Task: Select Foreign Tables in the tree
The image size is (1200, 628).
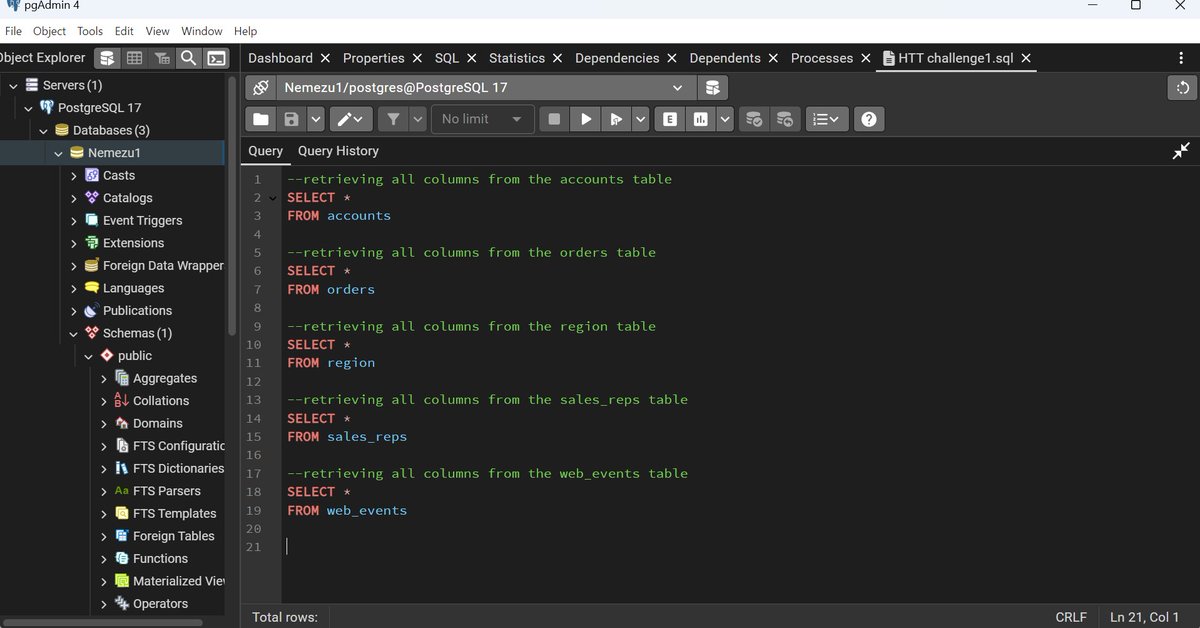Action: click(174, 536)
